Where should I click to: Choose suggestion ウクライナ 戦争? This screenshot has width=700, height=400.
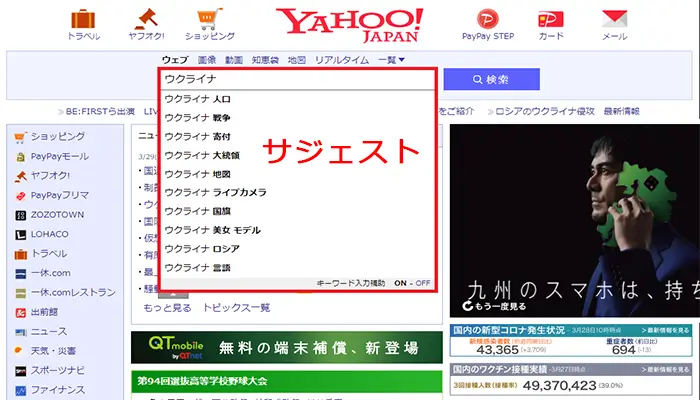[x=297, y=118]
